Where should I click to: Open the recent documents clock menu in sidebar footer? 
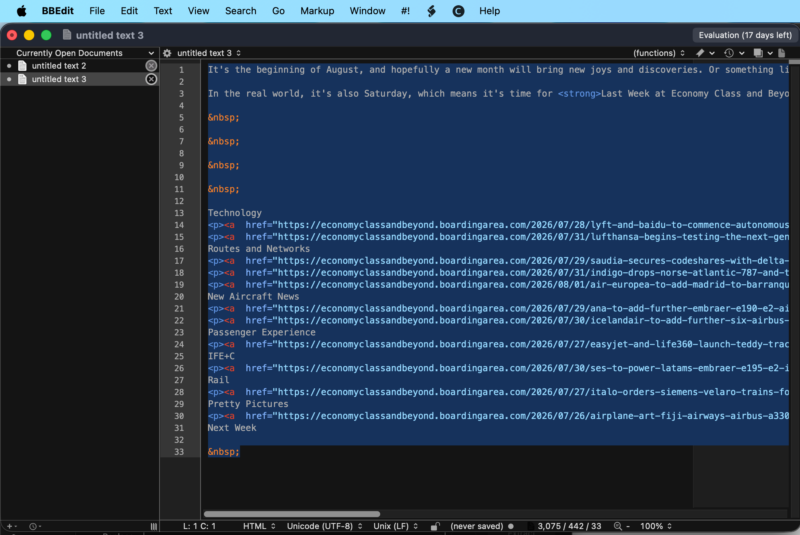click(x=35, y=526)
